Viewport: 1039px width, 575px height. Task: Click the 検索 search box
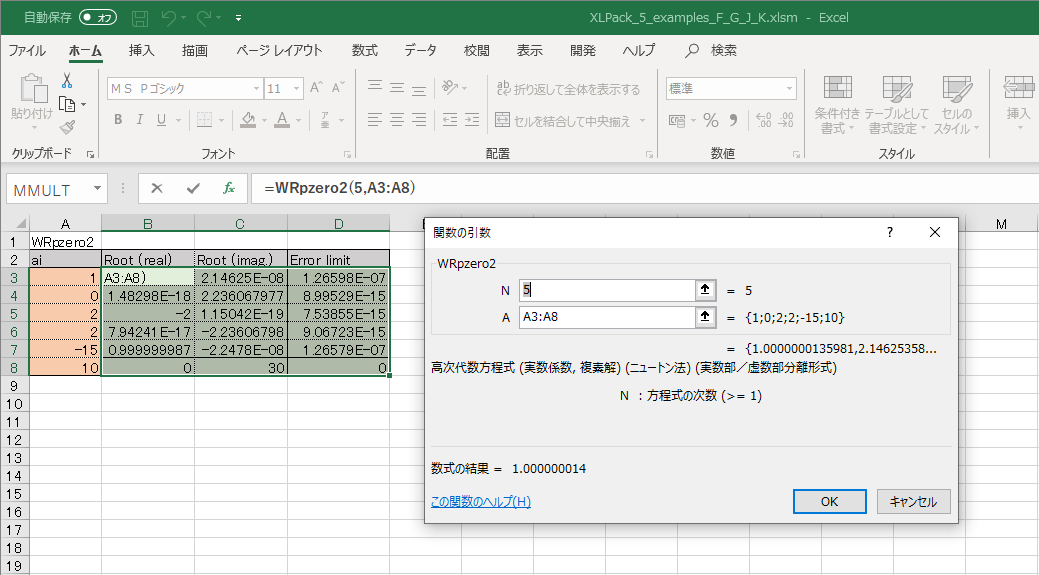coord(711,50)
